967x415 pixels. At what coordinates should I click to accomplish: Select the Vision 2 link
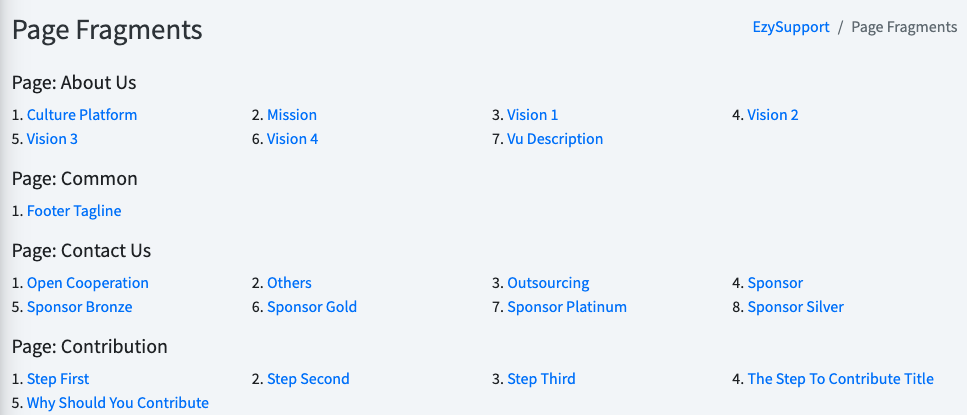(x=773, y=115)
